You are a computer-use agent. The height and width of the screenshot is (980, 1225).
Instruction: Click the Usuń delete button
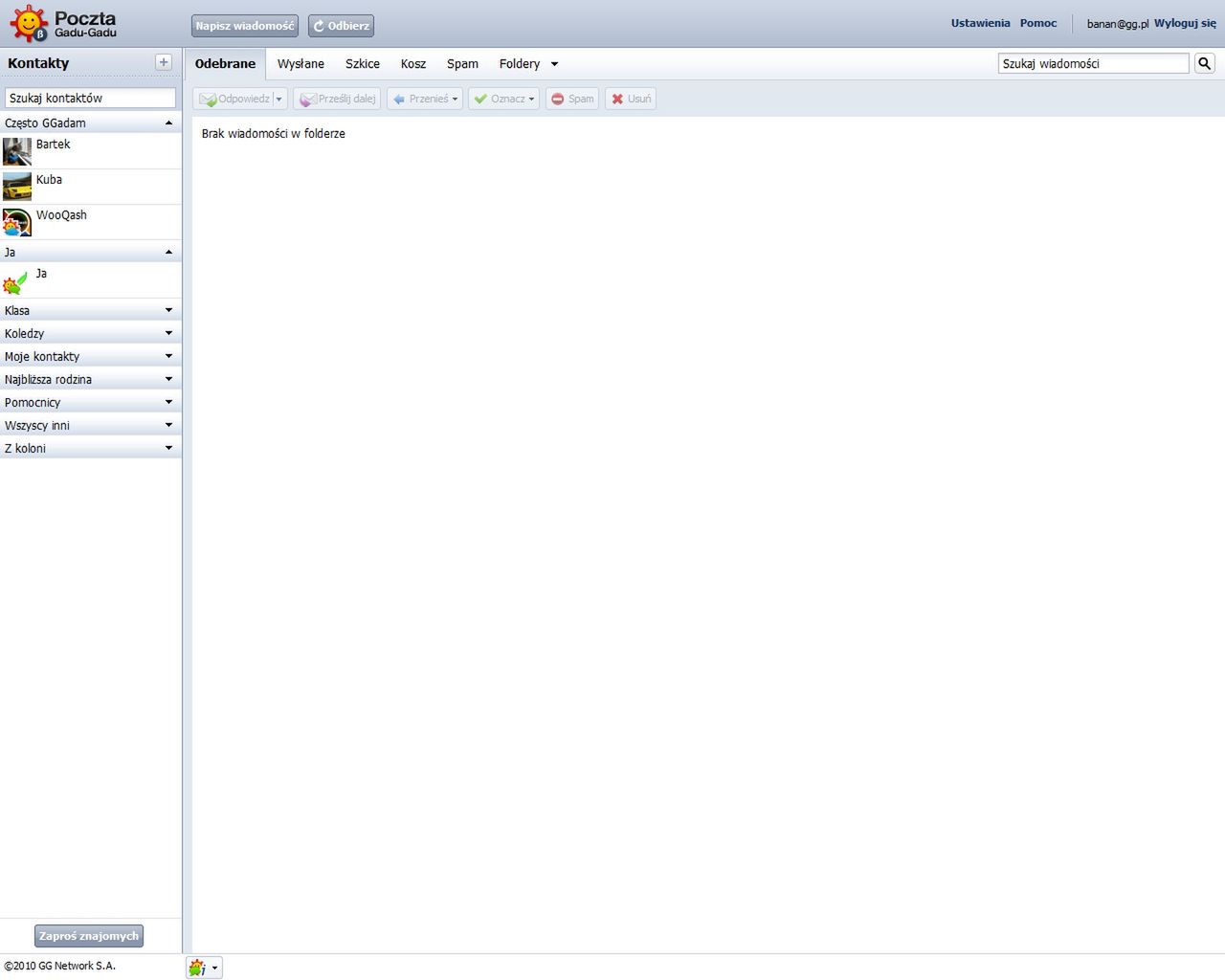(631, 99)
